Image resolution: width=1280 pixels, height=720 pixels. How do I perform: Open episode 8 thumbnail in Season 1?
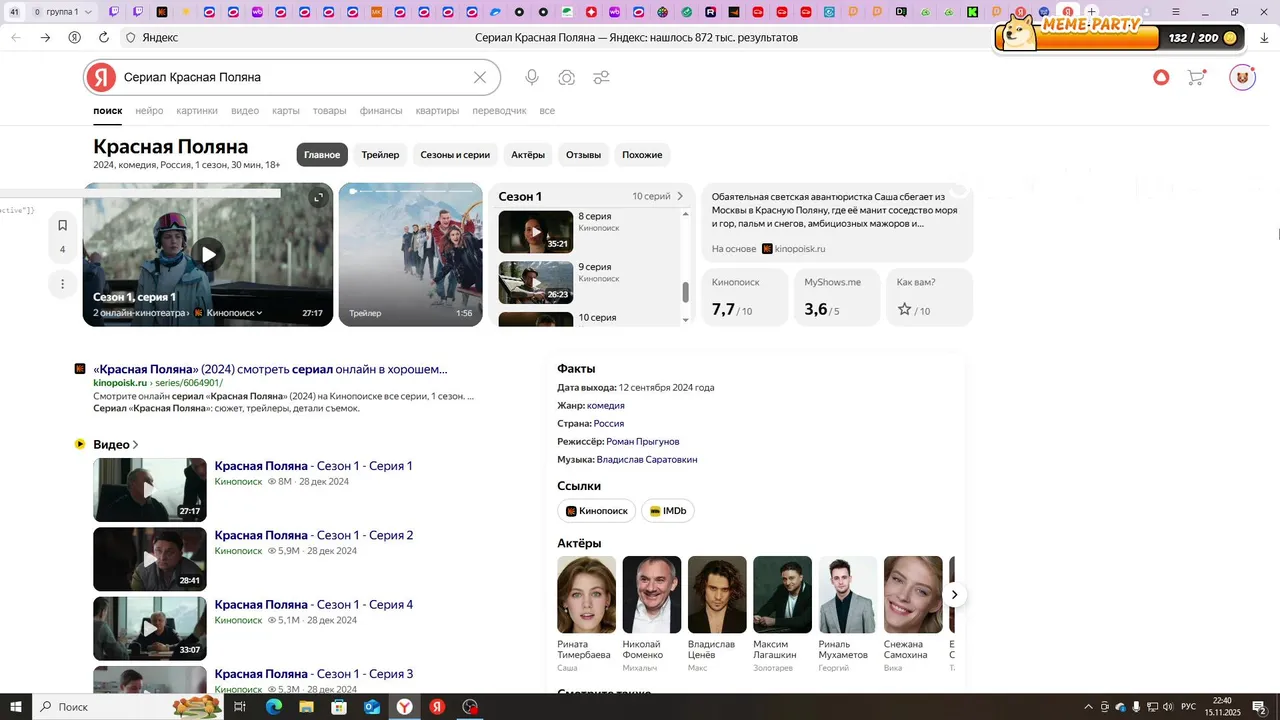536,232
